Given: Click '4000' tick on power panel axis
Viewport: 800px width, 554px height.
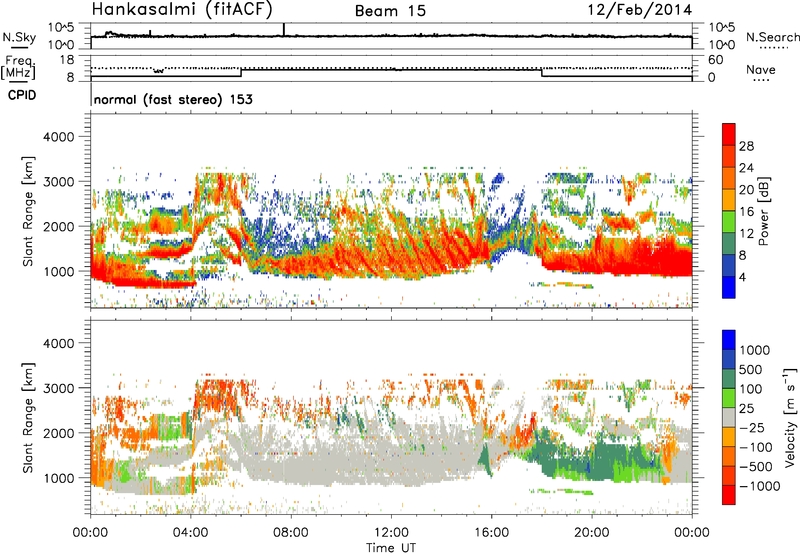Looking at the screenshot, I should [59, 137].
